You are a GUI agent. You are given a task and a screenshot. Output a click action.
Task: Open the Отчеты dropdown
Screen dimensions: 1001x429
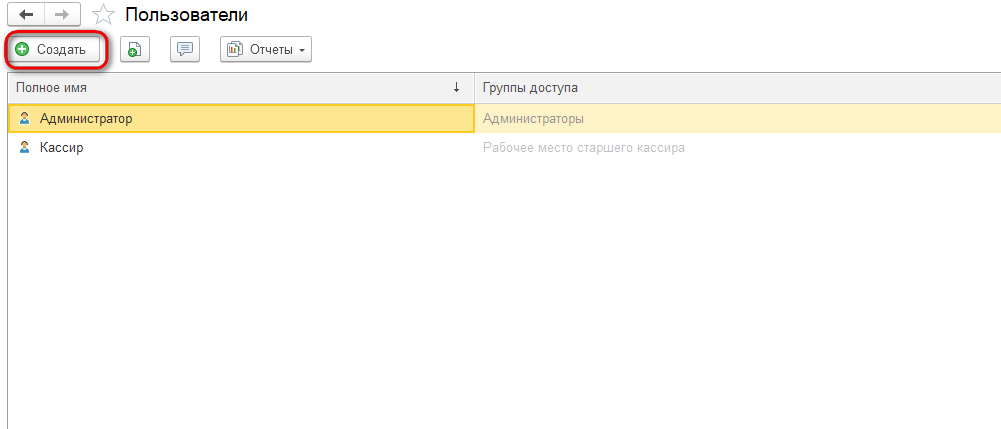pos(266,49)
